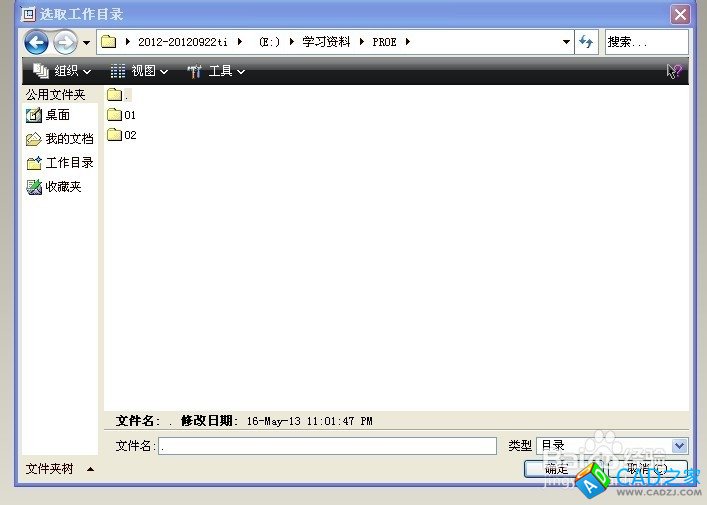Click the Forward navigation arrow

tap(64, 42)
